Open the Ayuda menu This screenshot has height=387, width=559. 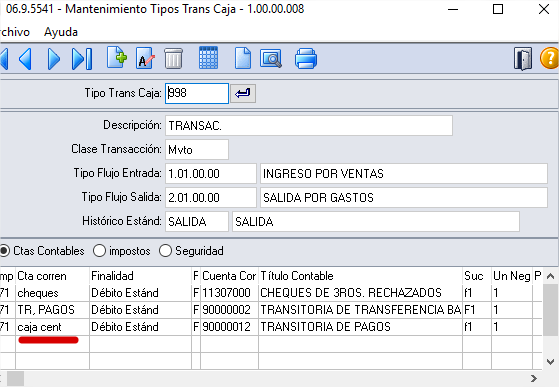click(x=61, y=32)
